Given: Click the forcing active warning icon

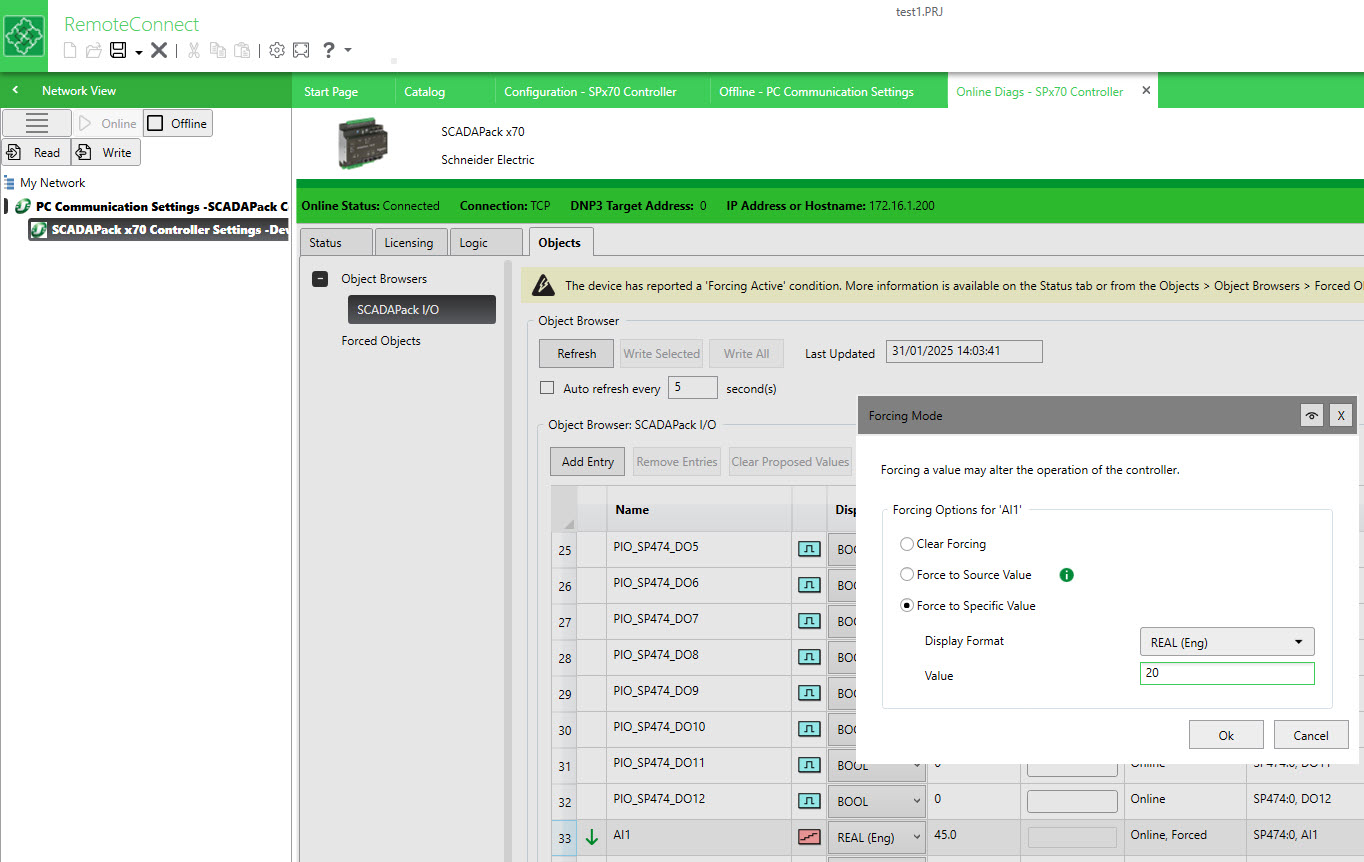Looking at the screenshot, I should point(543,285).
